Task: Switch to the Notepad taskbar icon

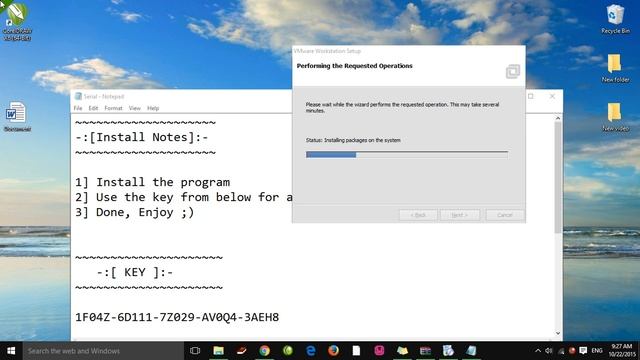Action: (x=471, y=351)
